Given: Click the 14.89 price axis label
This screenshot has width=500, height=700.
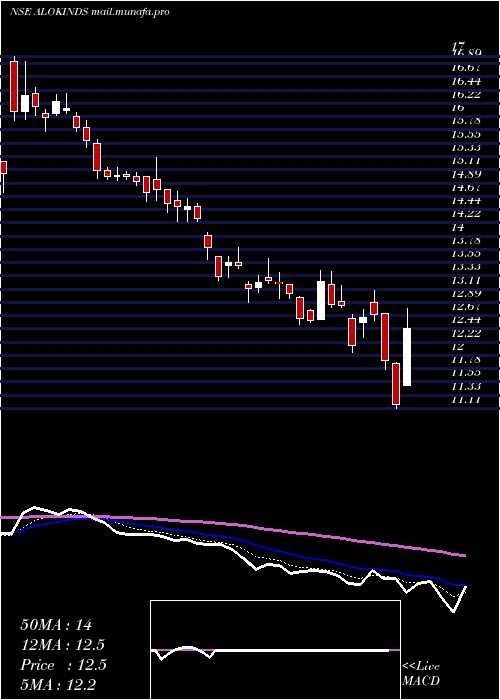Looking at the screenshot, I should [466, 174].
